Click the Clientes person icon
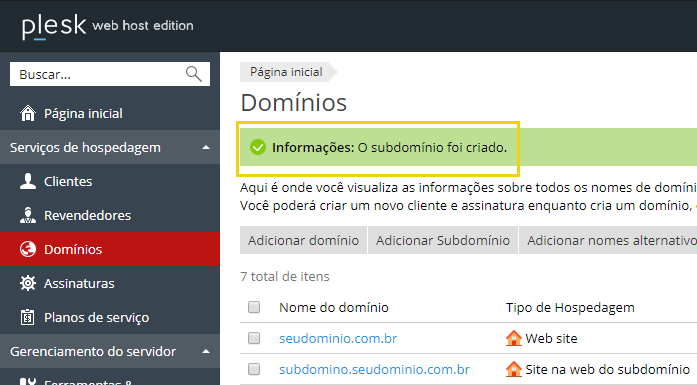697x385 pixels. pos(28,181)
